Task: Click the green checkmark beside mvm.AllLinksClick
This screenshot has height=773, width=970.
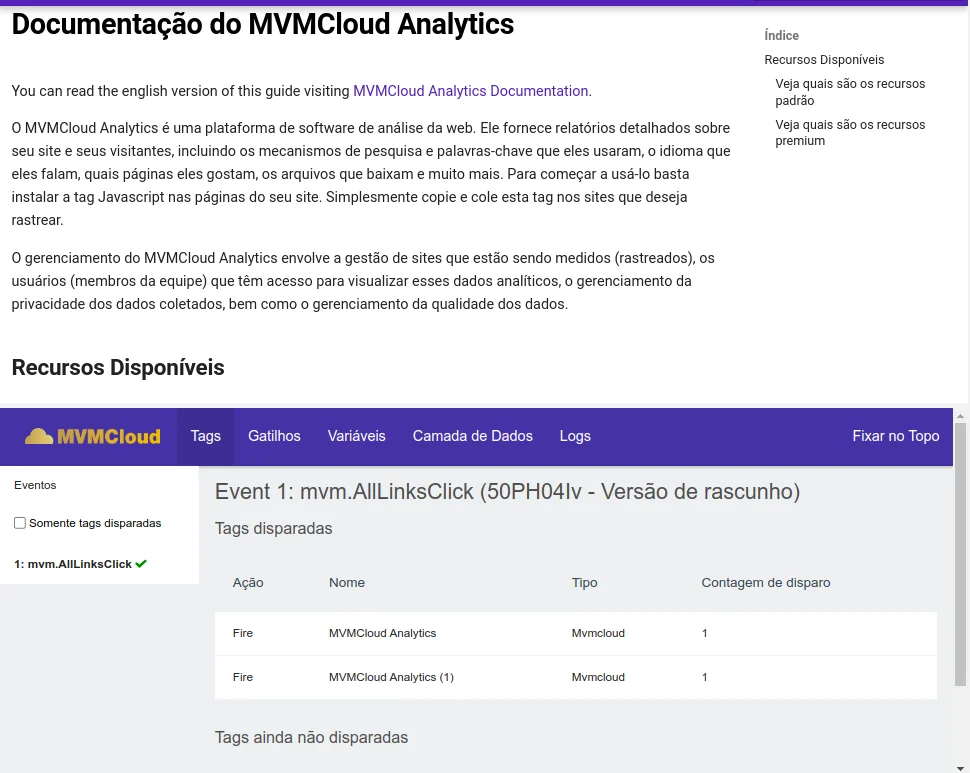Action: tap(141, 564)
